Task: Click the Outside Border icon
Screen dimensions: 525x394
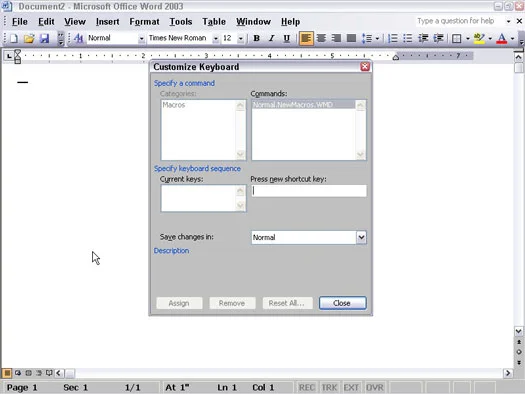Action: tap(456, 38)
